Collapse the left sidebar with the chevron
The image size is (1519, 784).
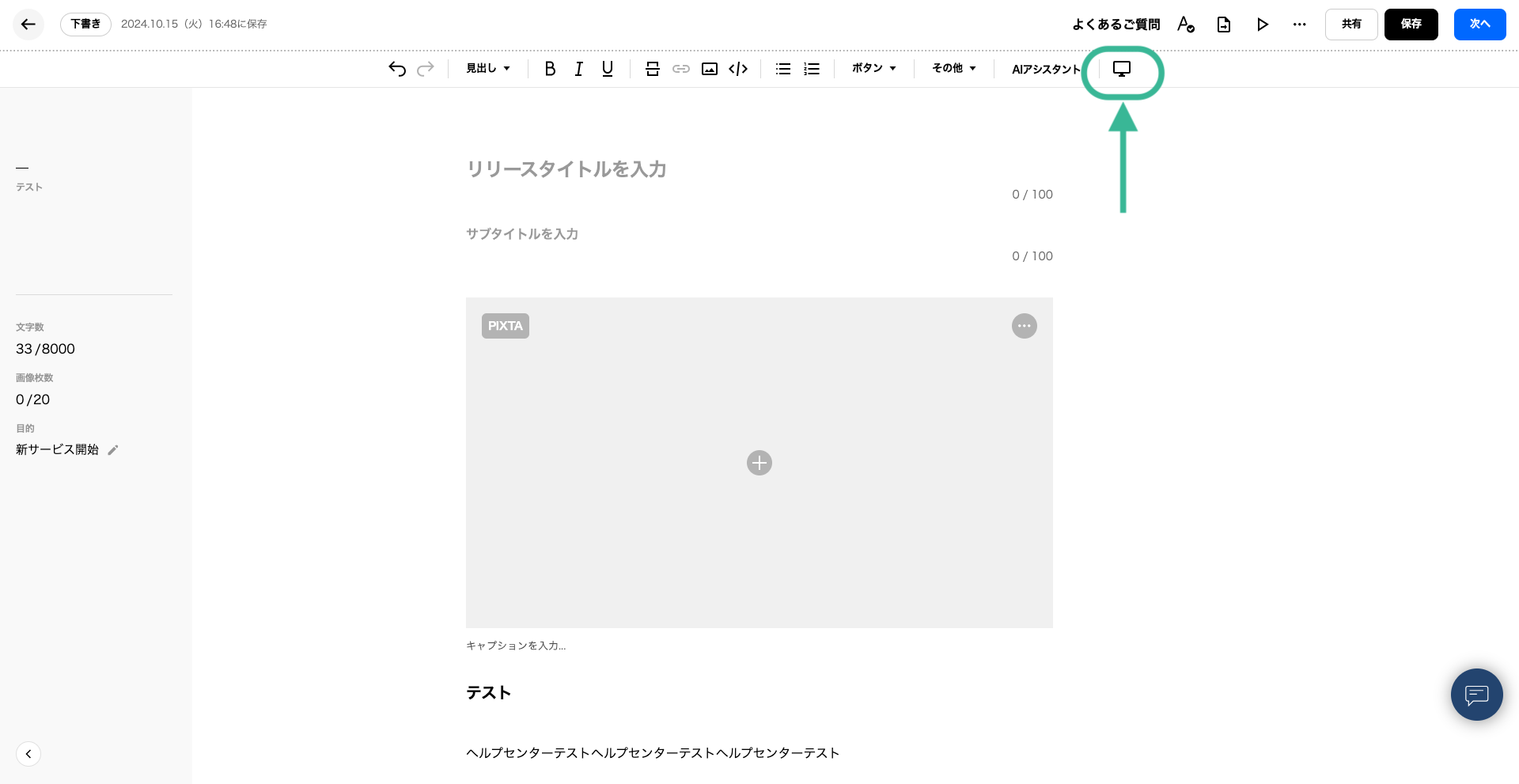28,754
